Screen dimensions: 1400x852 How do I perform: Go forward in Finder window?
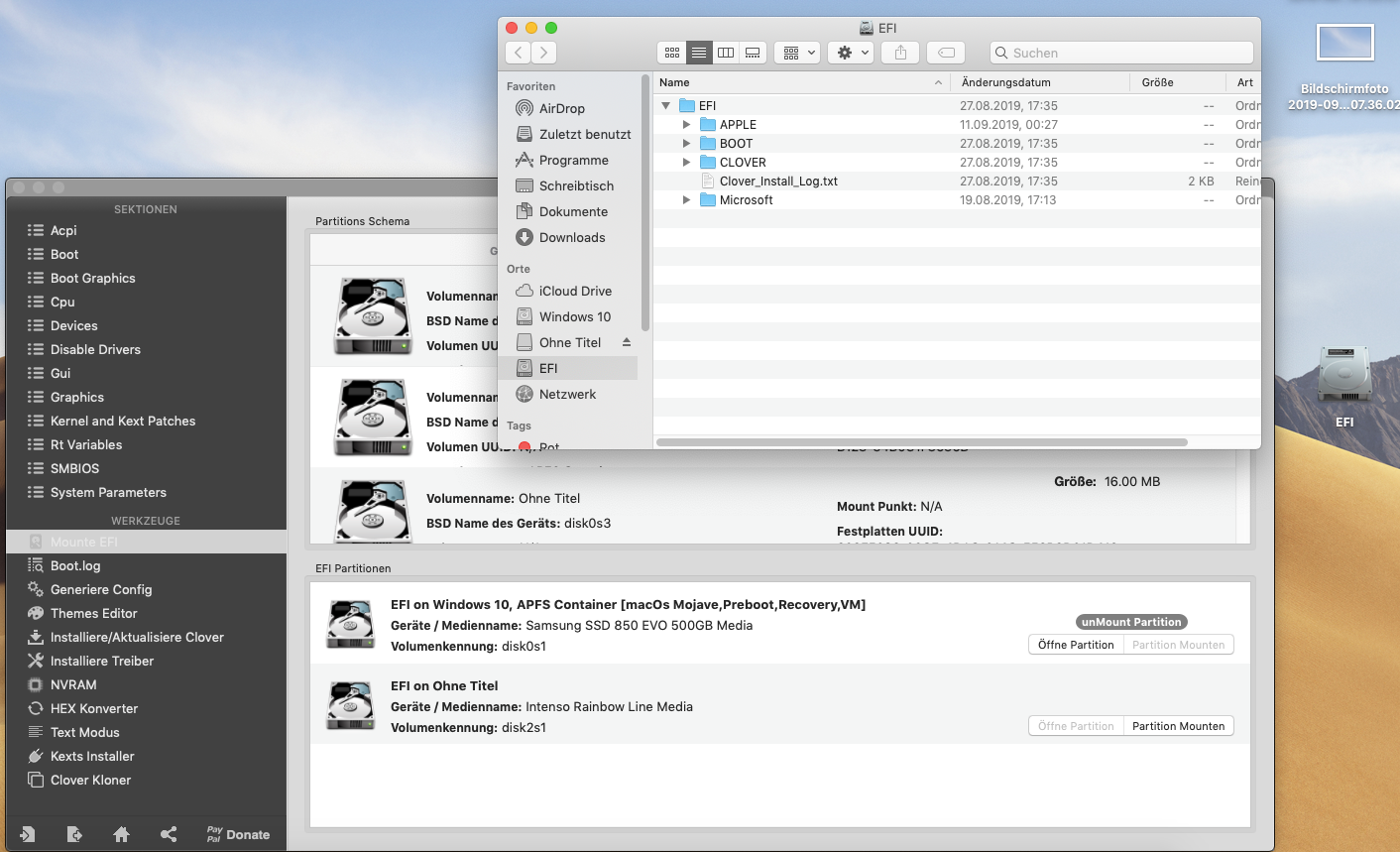[544, 53]
